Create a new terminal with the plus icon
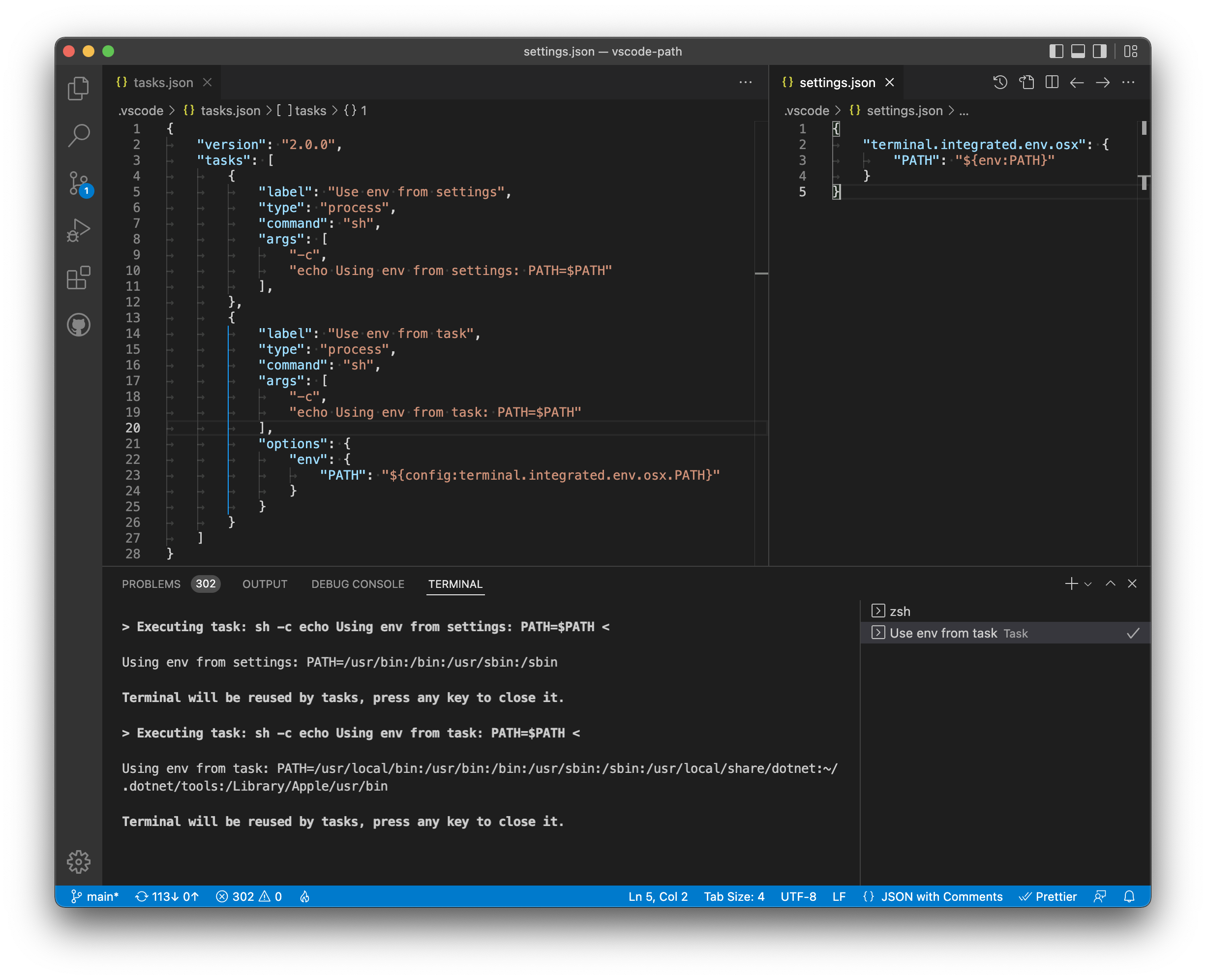Screen dimensions: 1206x980 [x=1071, y=583]
